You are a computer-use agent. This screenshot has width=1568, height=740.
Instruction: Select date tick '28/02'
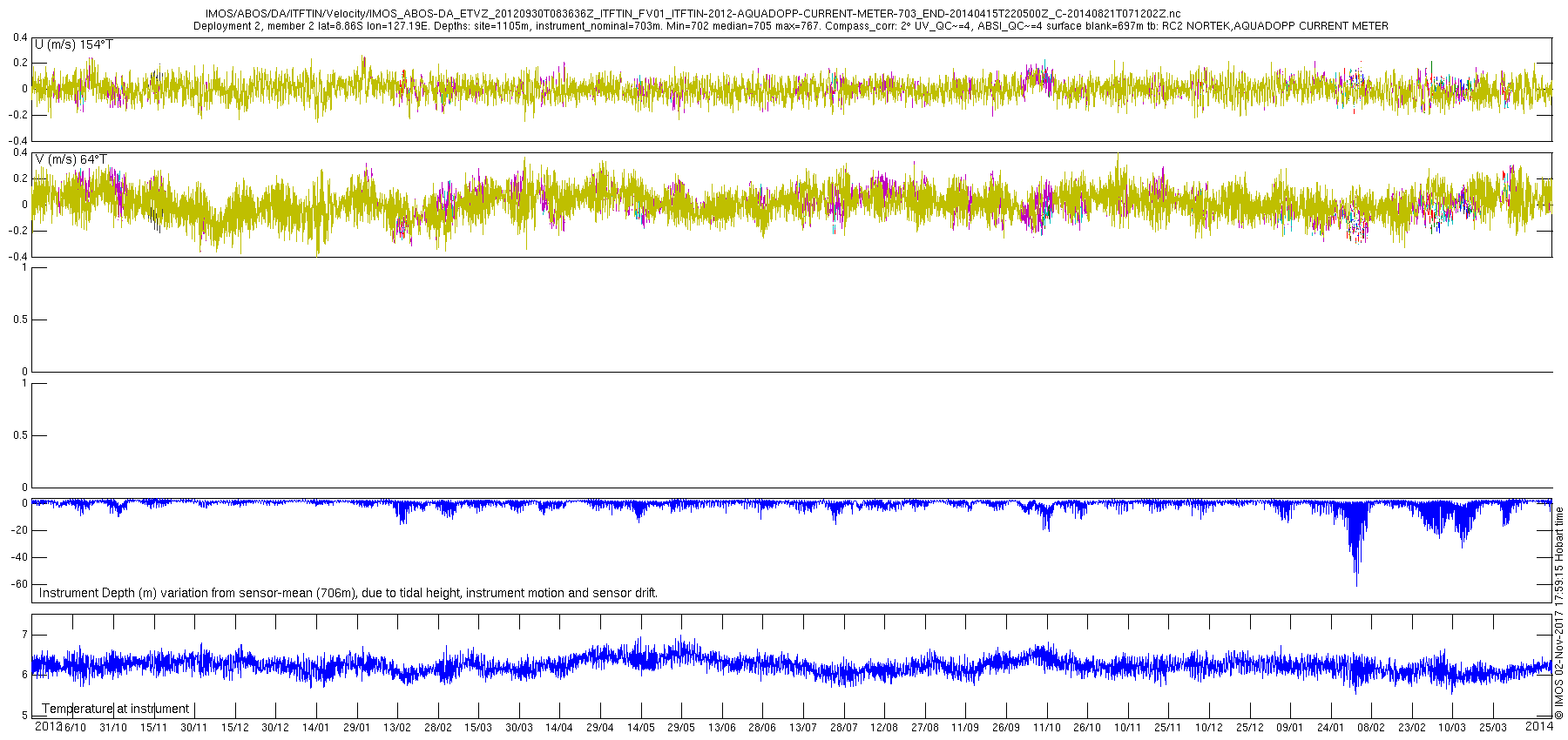point(438,728)
